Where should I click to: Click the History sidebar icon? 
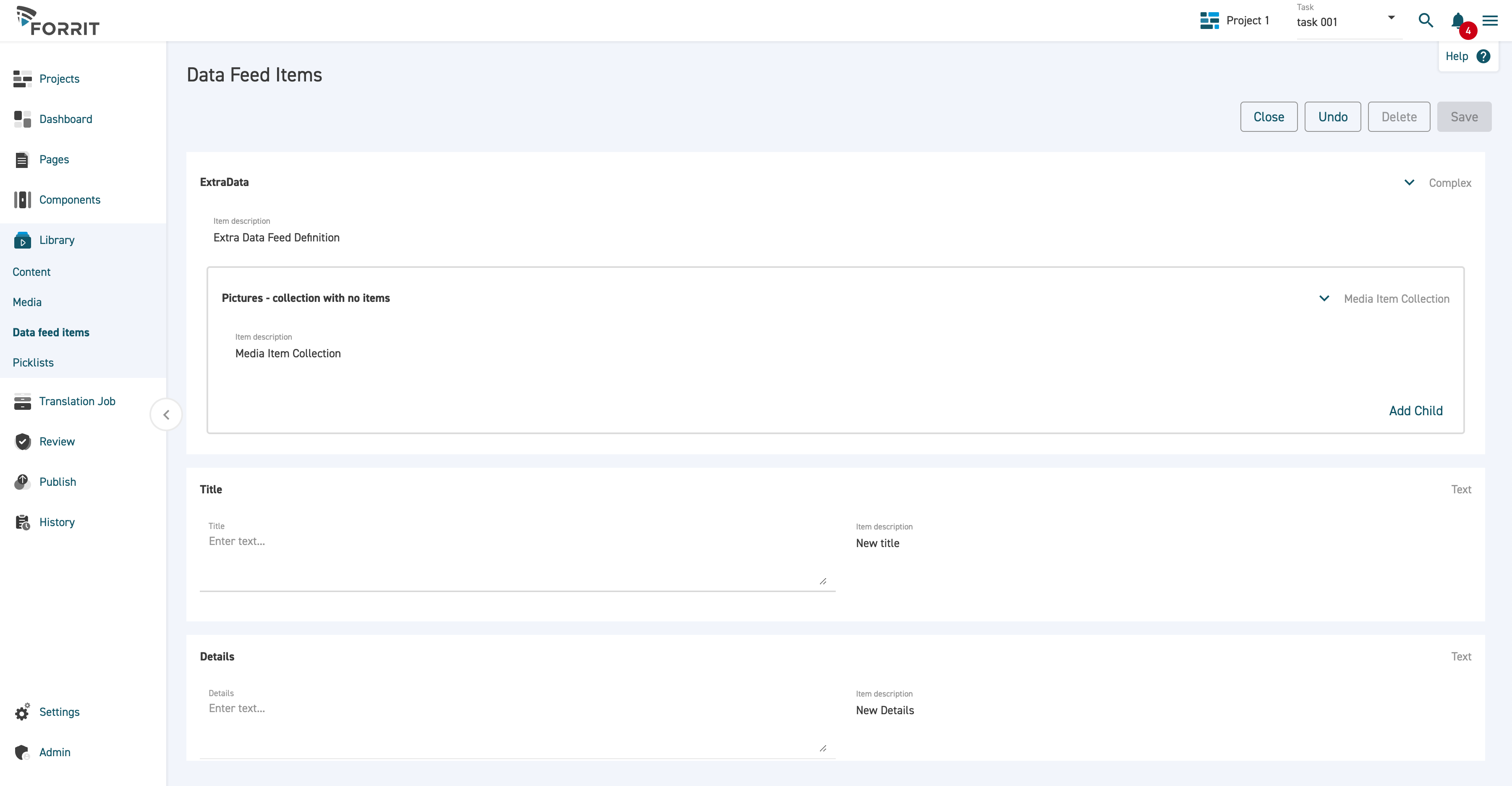[22, 522]
